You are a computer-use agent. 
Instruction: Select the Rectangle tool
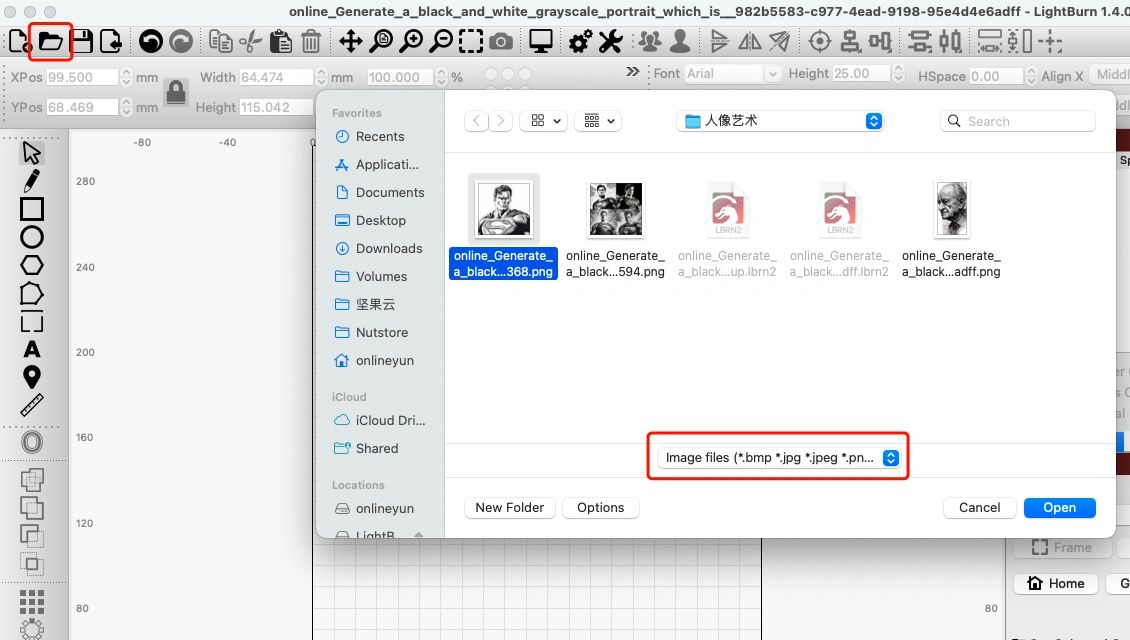click(x=31, y=209)
